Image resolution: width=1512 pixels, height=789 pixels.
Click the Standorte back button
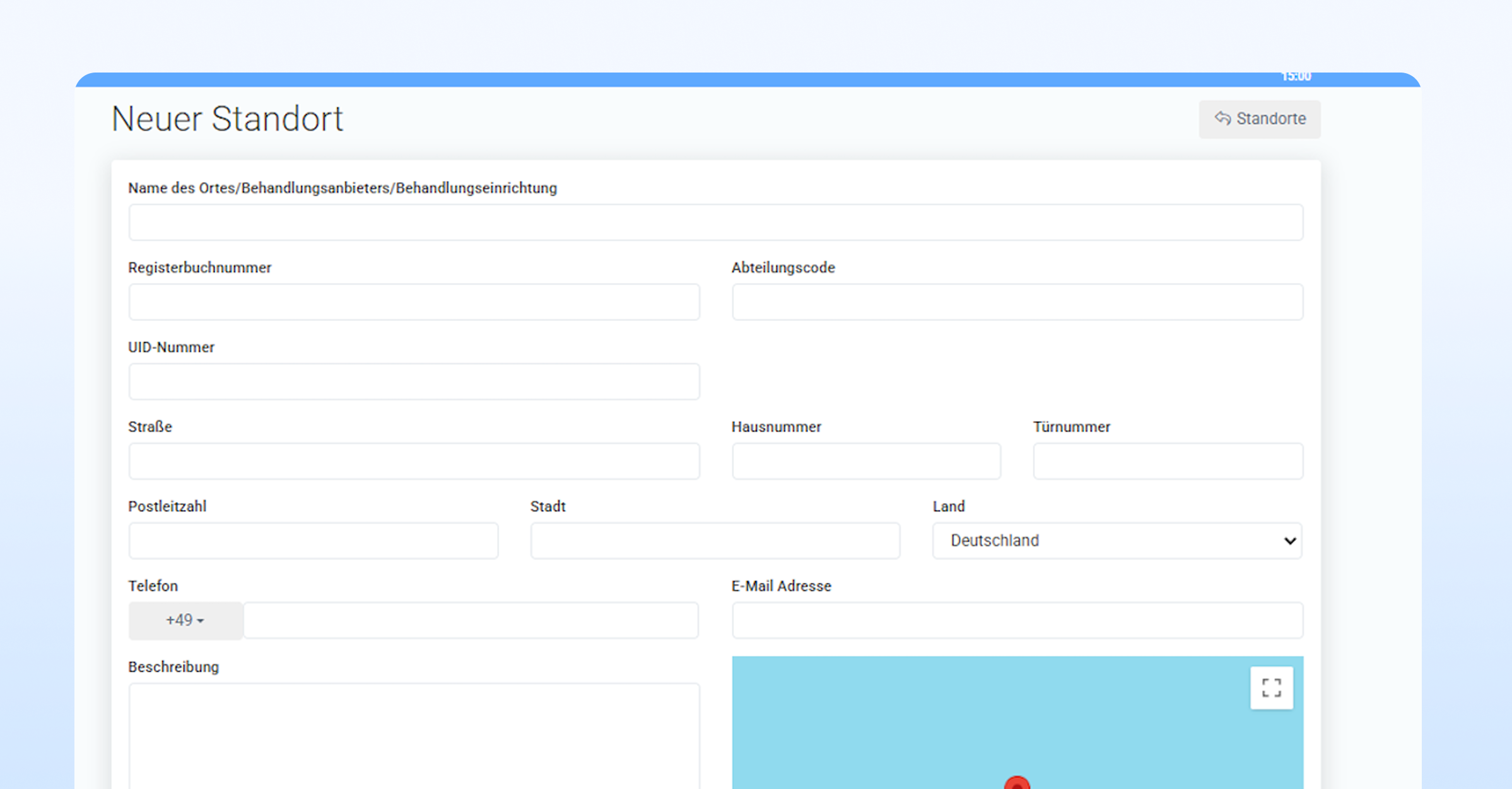pos(1259,119)
